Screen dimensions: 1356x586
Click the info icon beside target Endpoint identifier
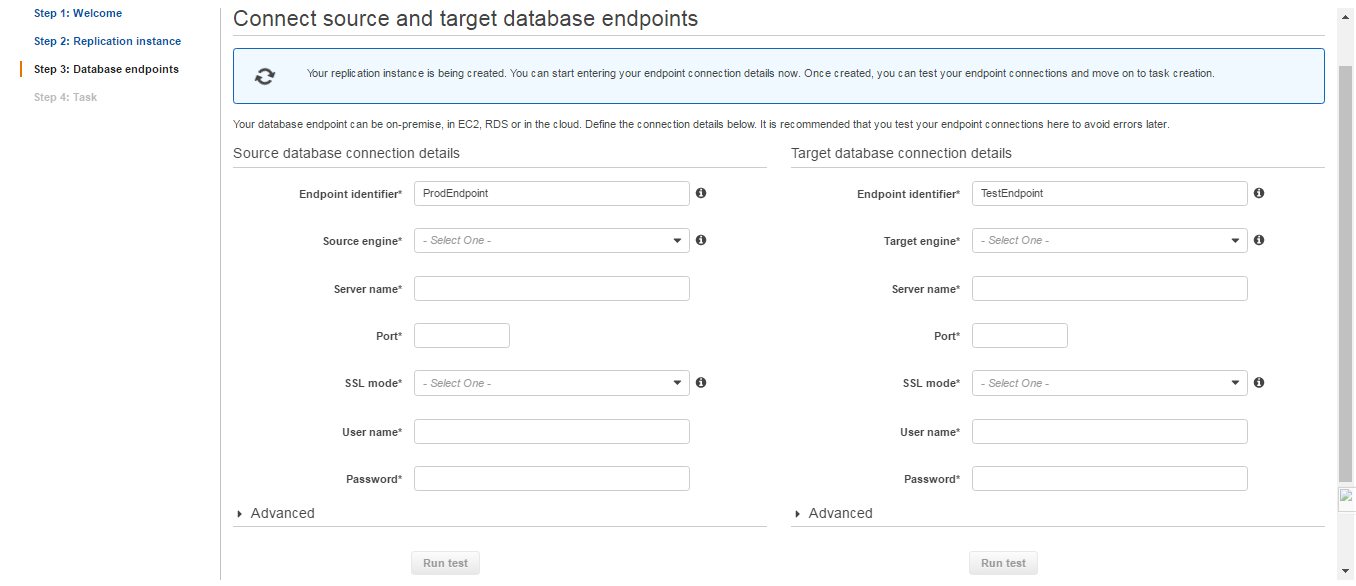[1259, 193]
